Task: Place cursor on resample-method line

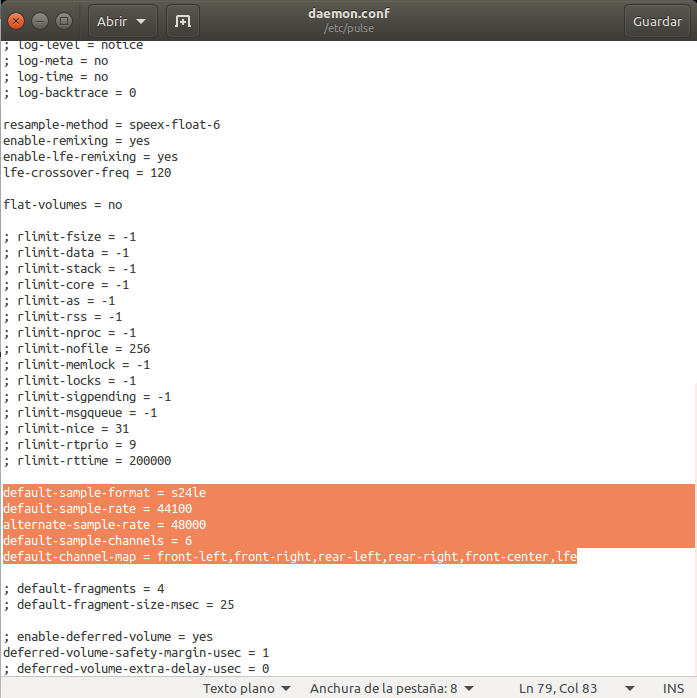Action: (x=111, y=125)
